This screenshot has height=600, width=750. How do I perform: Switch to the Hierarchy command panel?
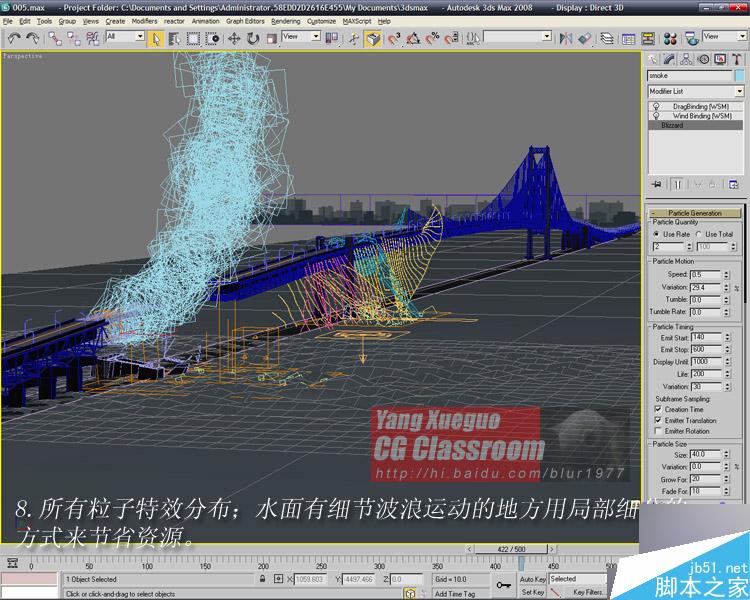tap(686, 59)
